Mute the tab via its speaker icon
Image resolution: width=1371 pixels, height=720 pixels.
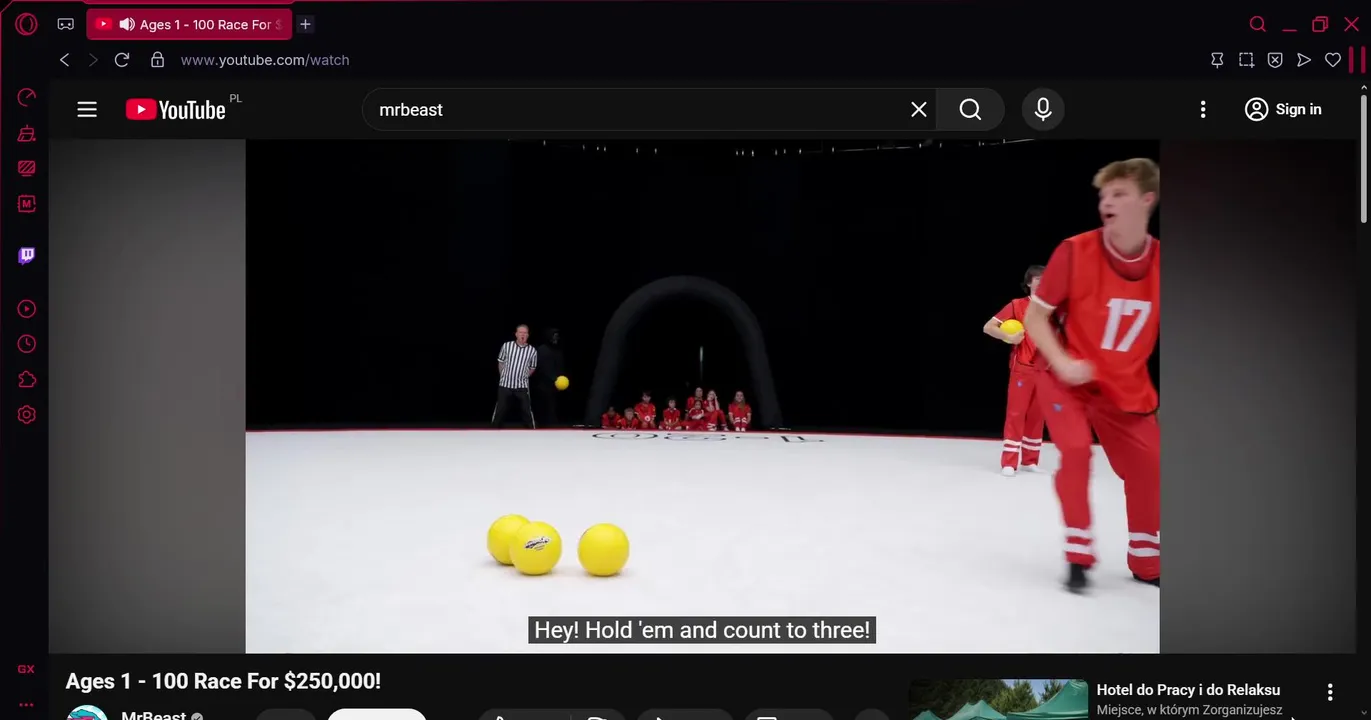[x=127, y=24]
